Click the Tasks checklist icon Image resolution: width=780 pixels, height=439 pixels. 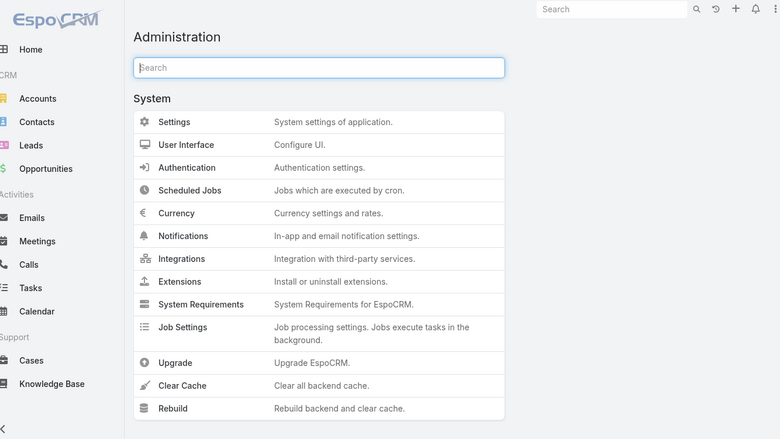(3, 288)
